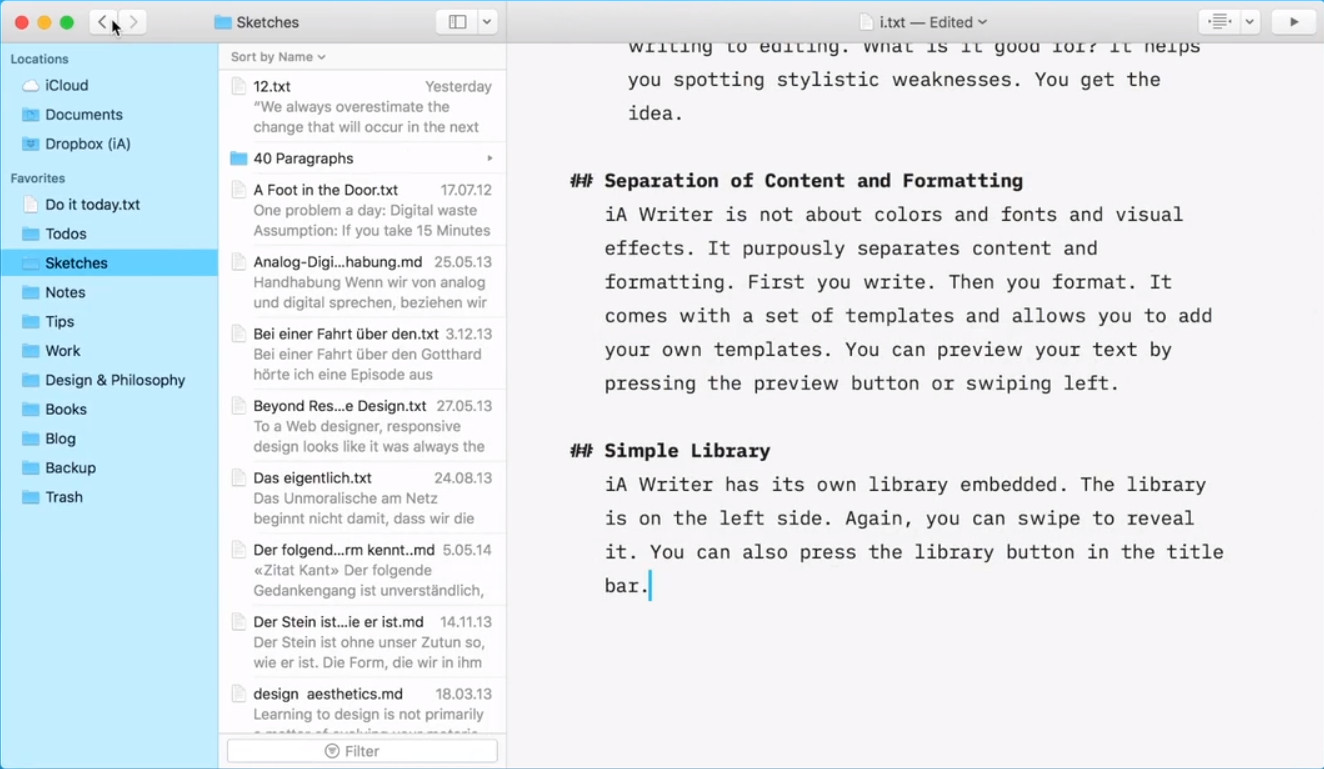
Task: Click the Simple Library heading
Action: click(687, 451)
